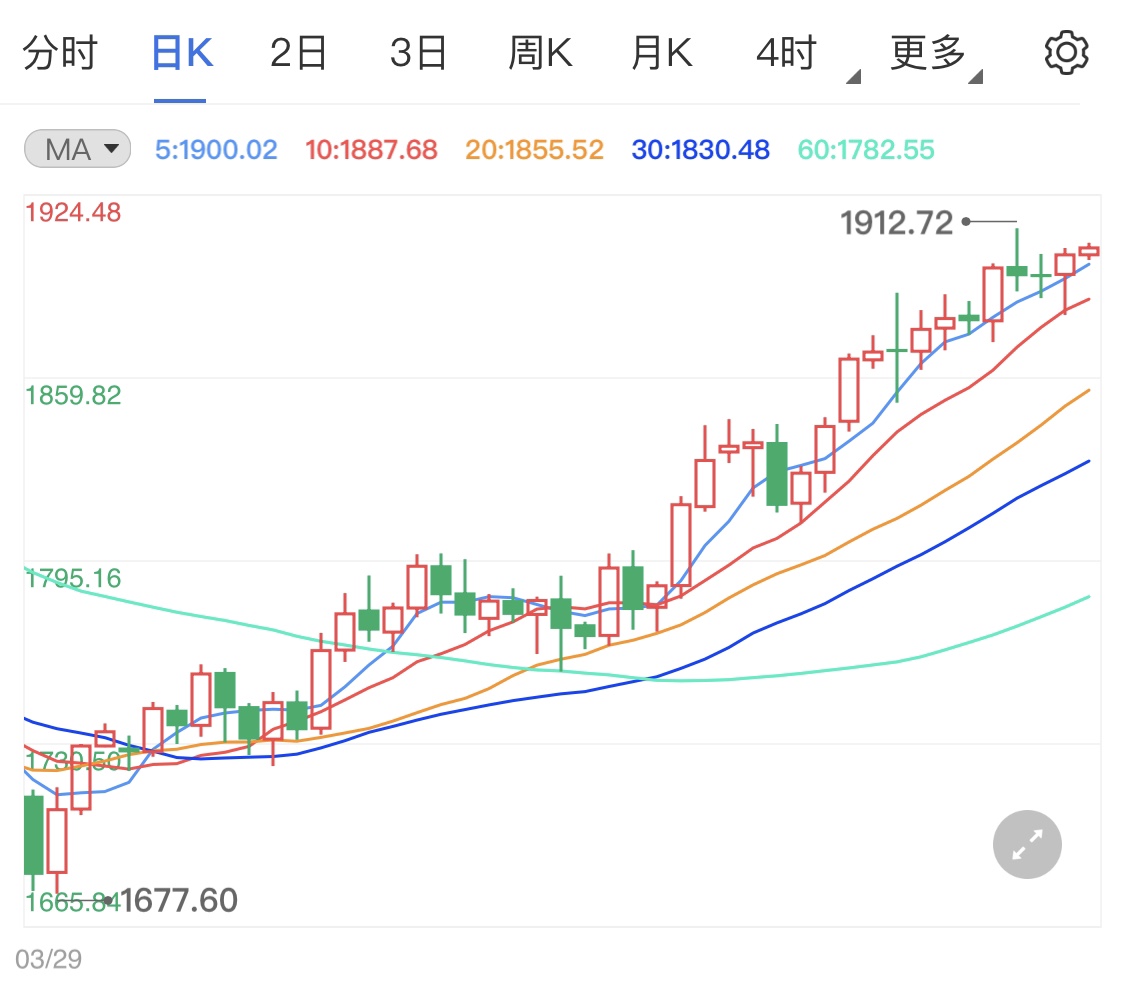
Task: Open the 周K weekly tab
Action: coord(540,53)
